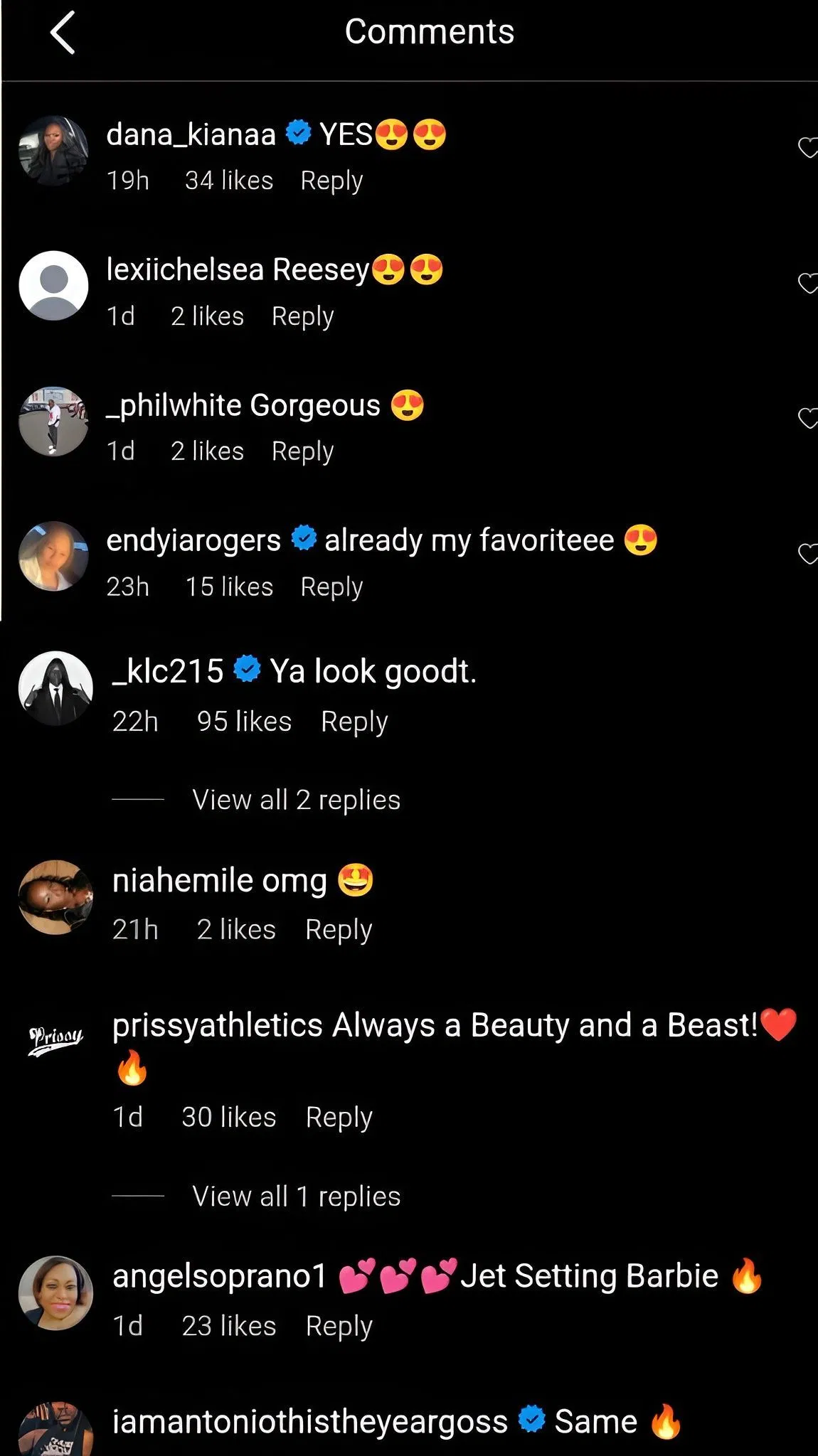Reply to prissyathletics' comment
The image size is (818, 1456).
tap(339, 1118)
